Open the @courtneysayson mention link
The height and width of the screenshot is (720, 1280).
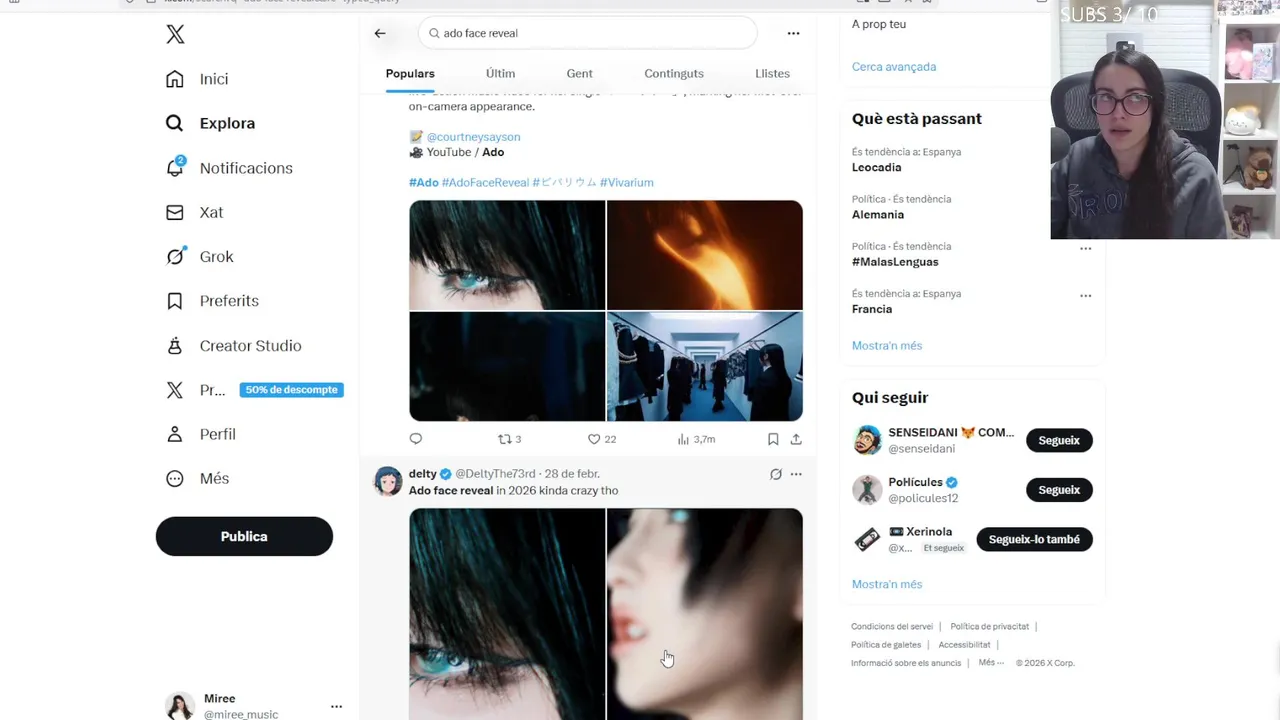pyautogui.click(x=473, y=136)
